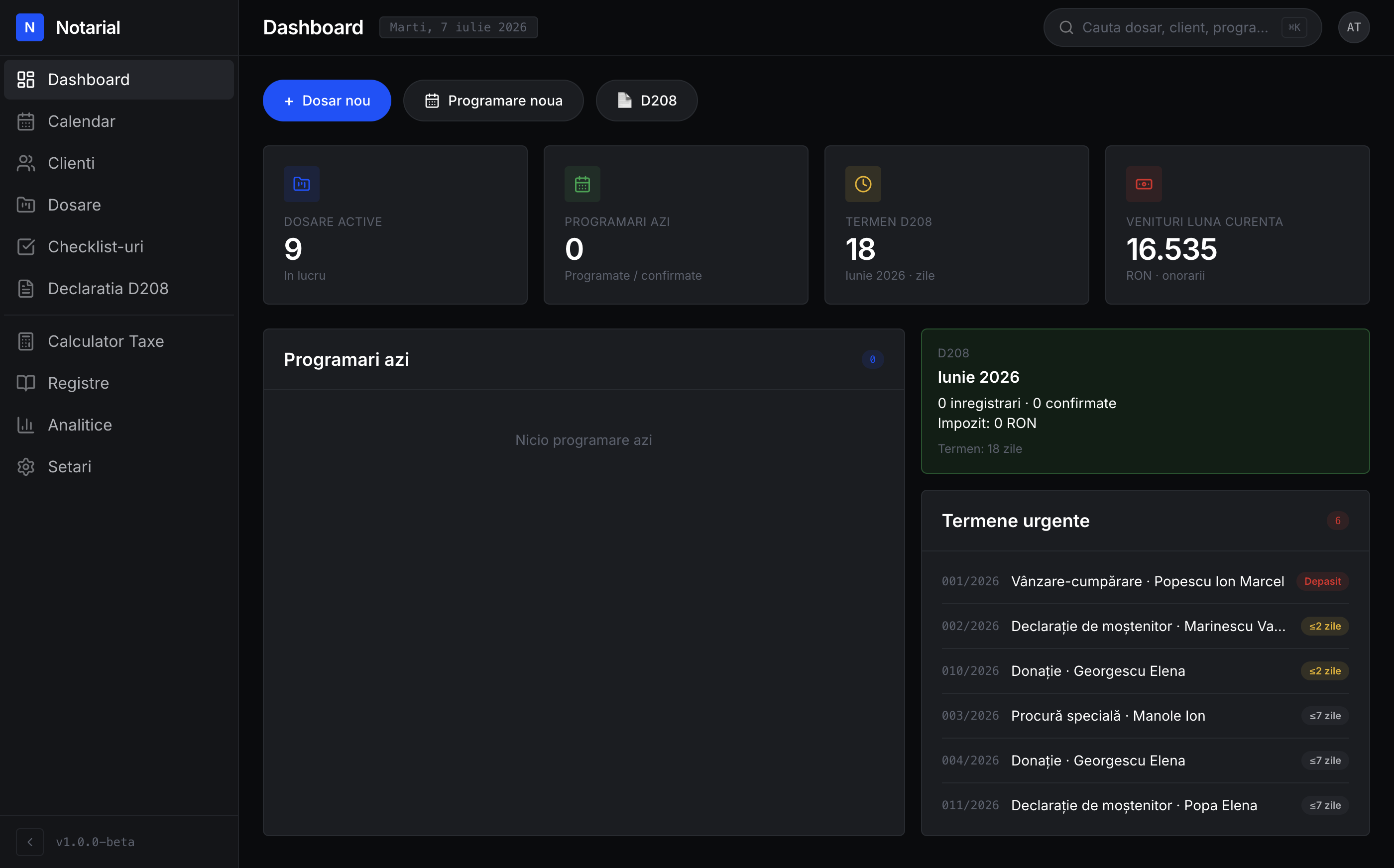Click the Analitice bar chart icon
The height and width of the screenshot is (868, 1394).
point(26,425)
